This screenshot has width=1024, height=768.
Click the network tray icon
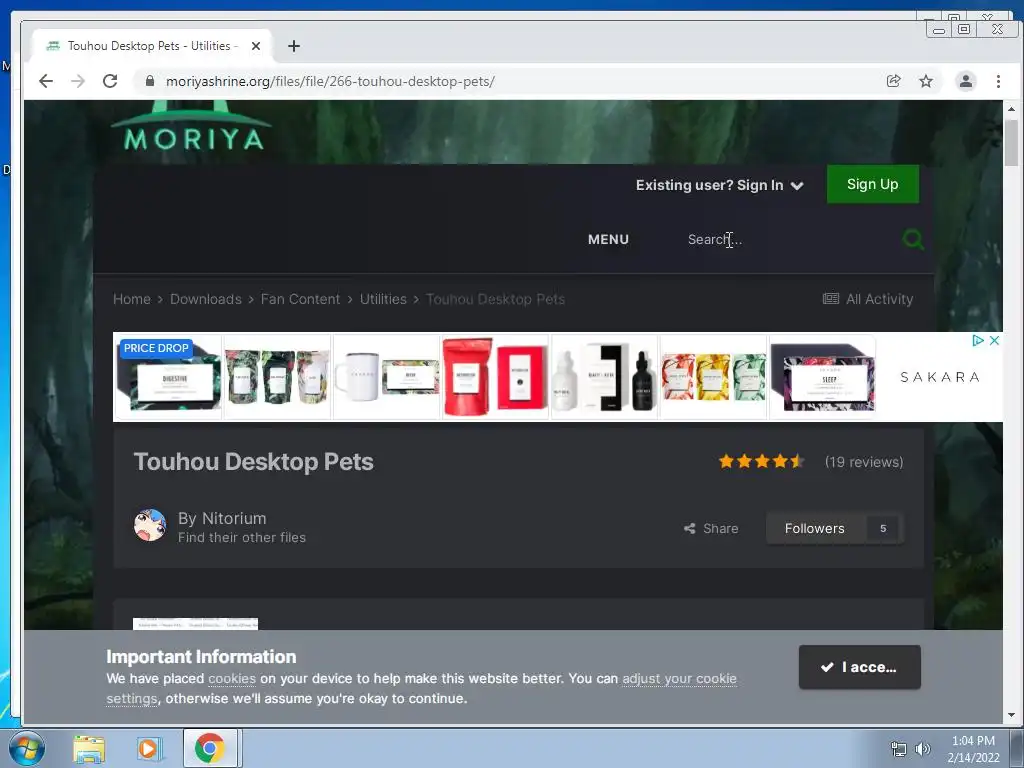899,749
